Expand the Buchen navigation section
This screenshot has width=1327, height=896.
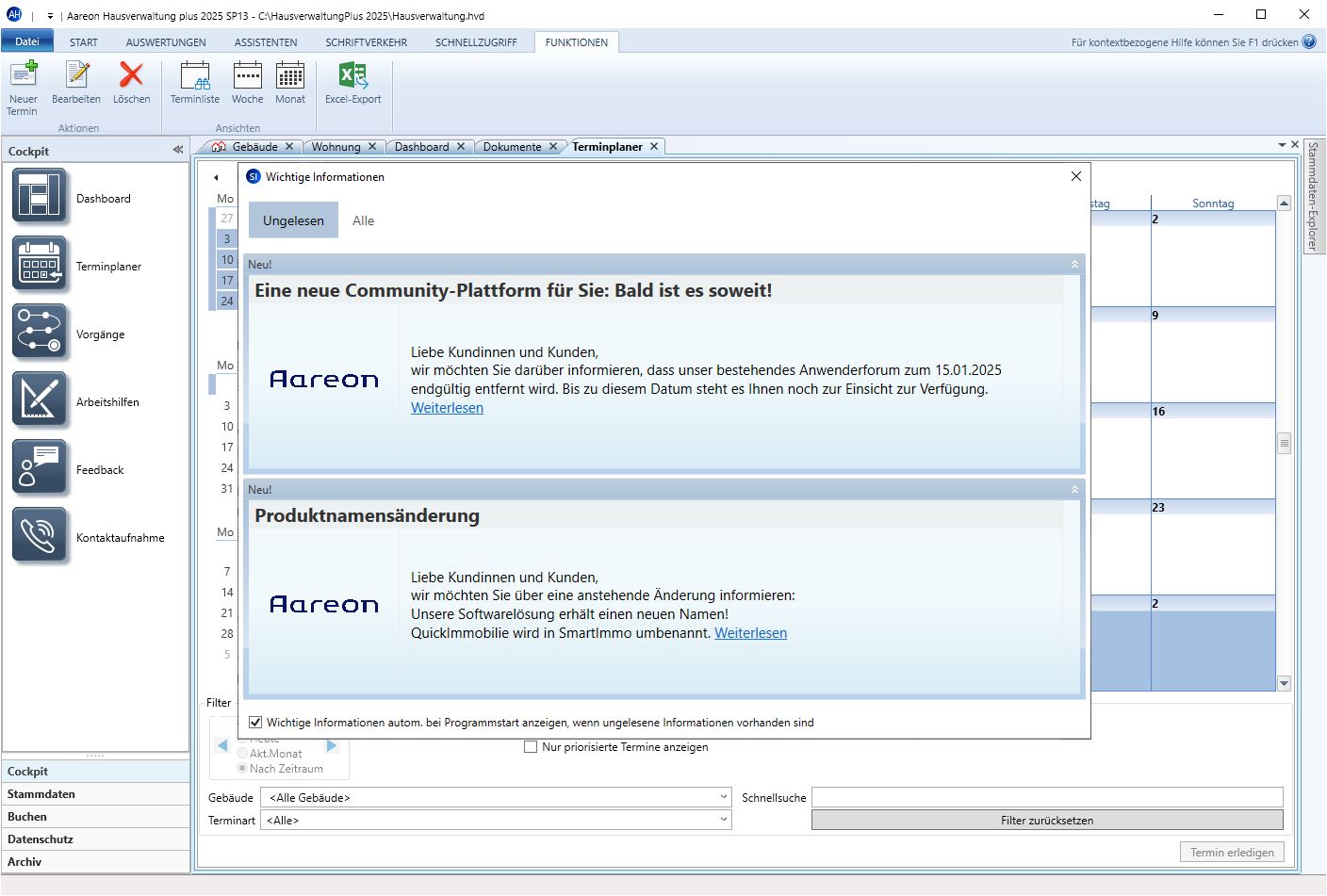point(96,817)
